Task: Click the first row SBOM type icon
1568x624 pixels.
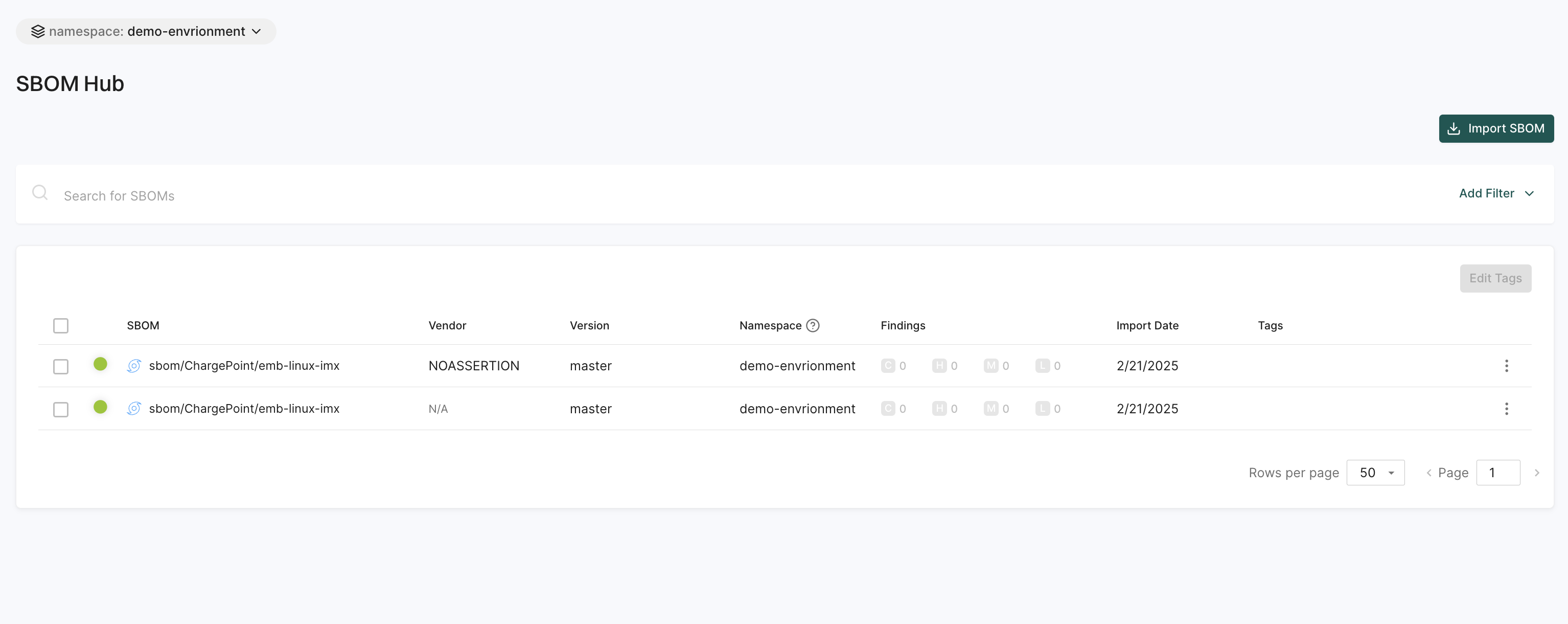Action: click(134, 366)
